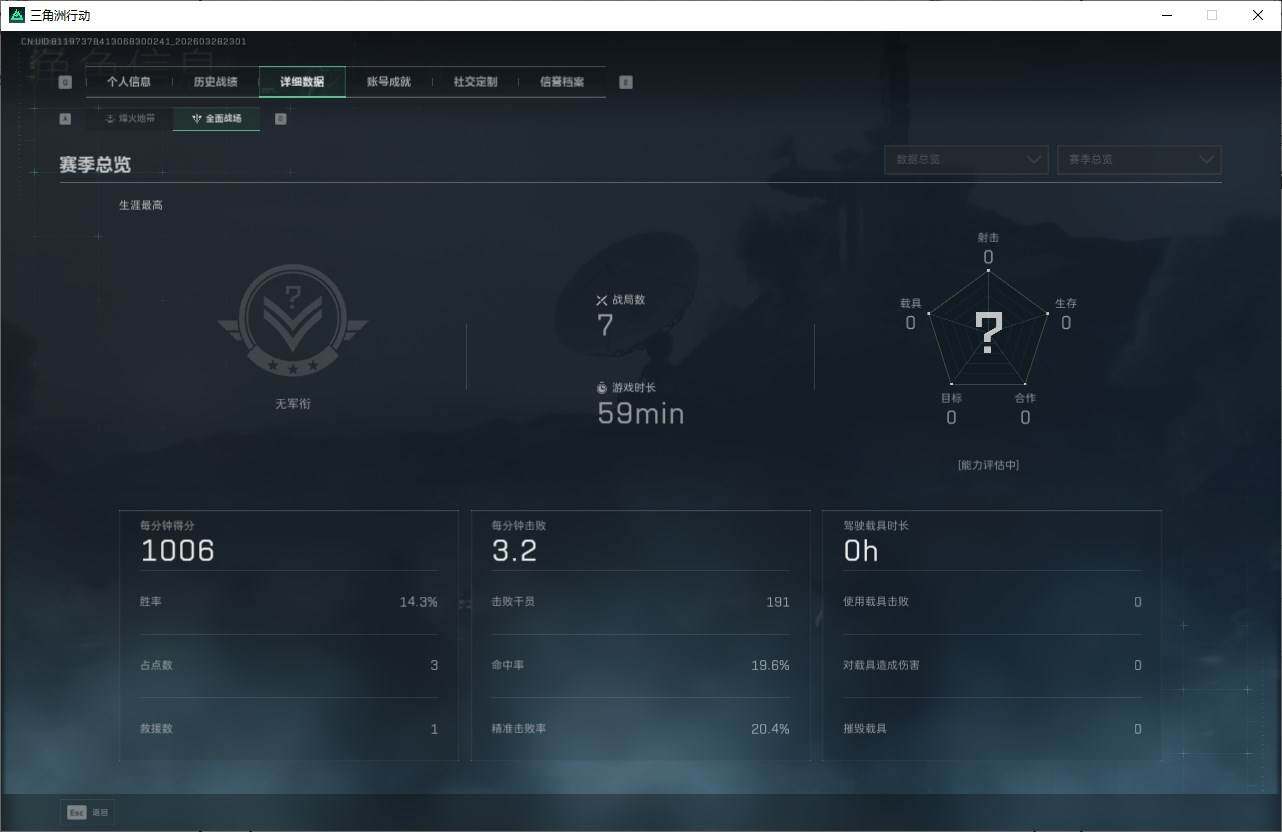Click the 载具 radar axis label
Screen dimensions: 1282x832
coord(911,303)
